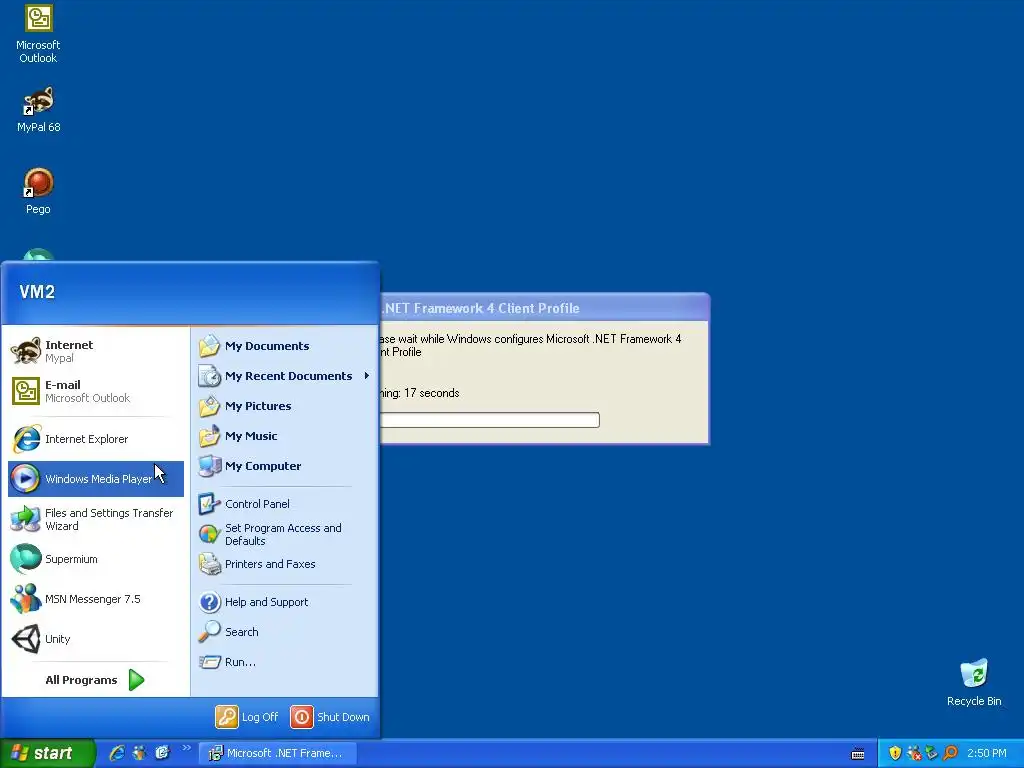The width and height of the screenshot is (1024, 768).
Task: Open MSN Messenger 7.5 entry
Action: (96, 599)
